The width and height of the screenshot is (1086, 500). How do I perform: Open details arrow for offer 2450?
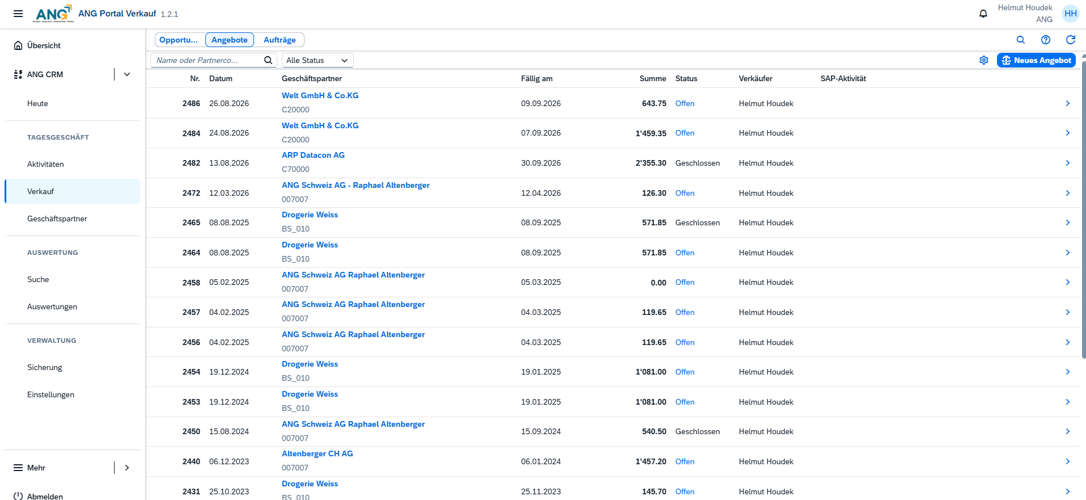1067,431
